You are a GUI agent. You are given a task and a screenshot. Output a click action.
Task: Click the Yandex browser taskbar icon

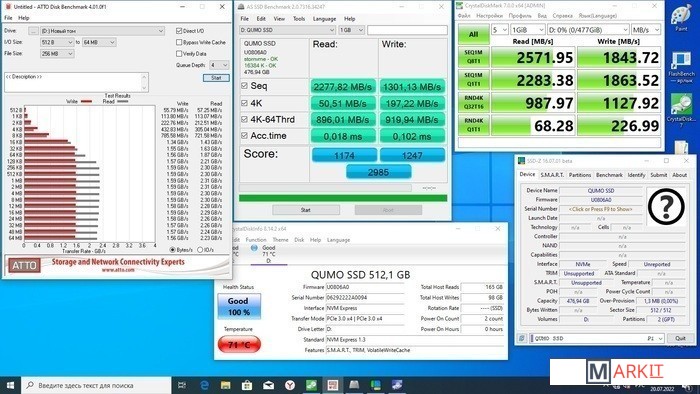point(290,385)
